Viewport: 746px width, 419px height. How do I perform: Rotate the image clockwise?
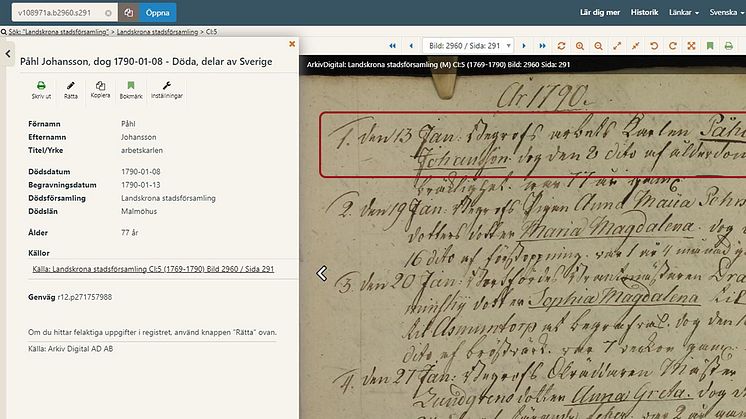pos(672,46)
